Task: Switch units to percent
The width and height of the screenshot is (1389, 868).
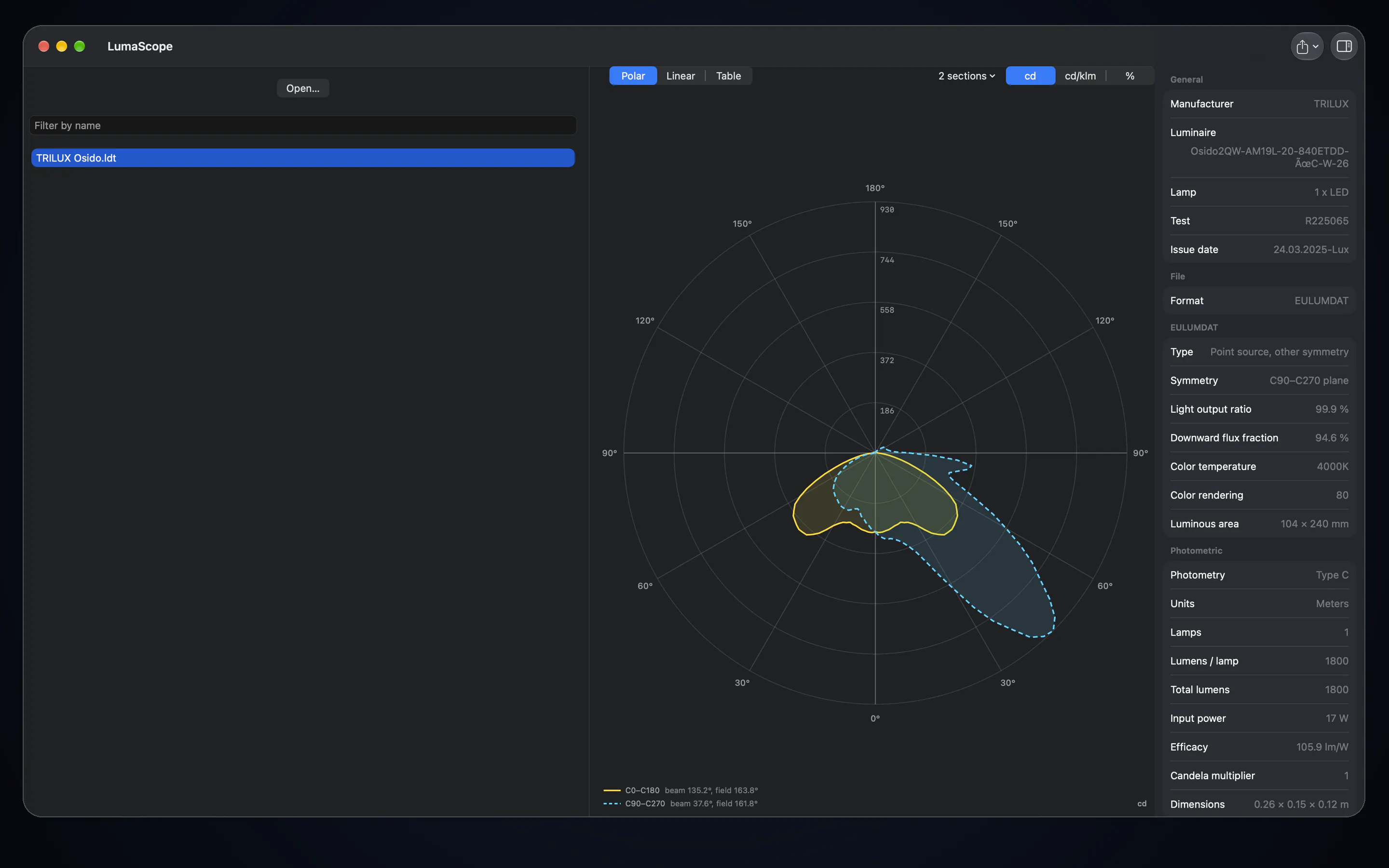Action: coord(1130,76)
